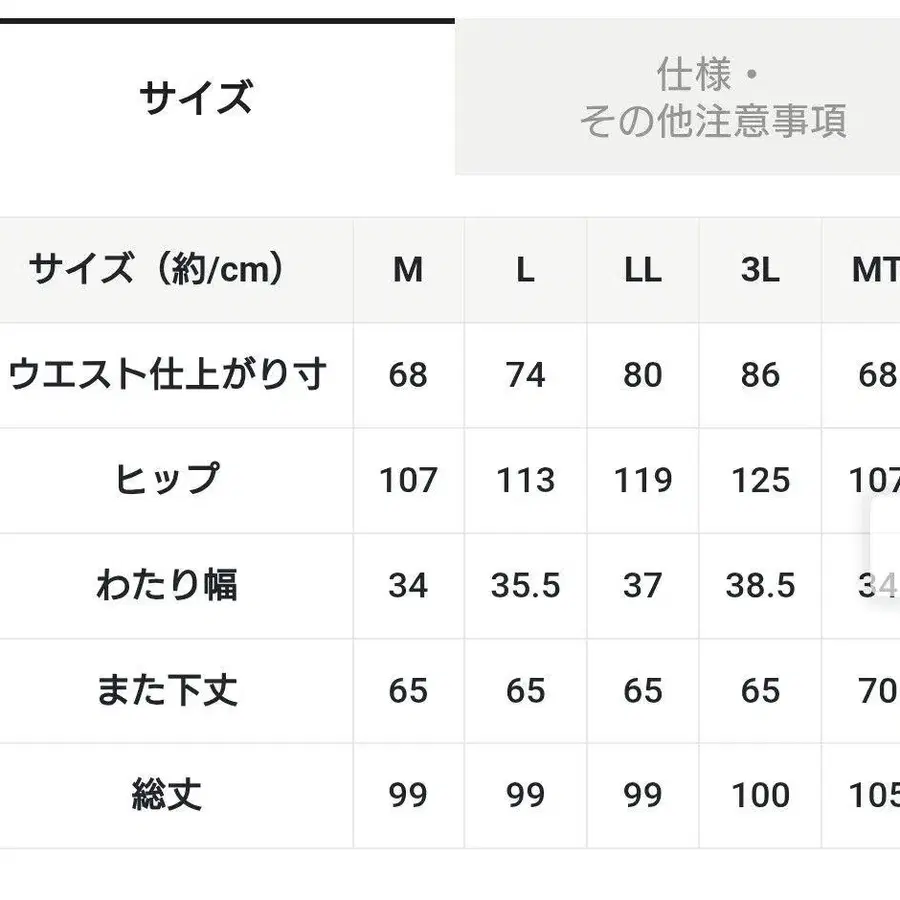
Task: Select the LL size column header
Action: pos(641,271)
